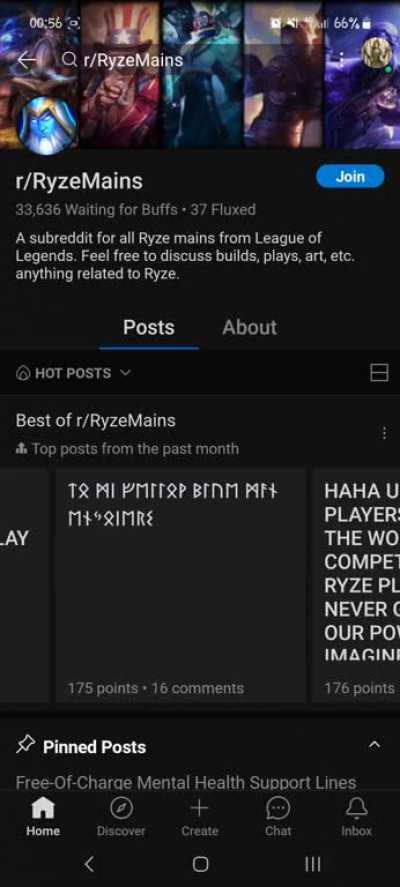Screen dimensions: 400x887
Task: Open the runic text post card
Action: (180, 585)
